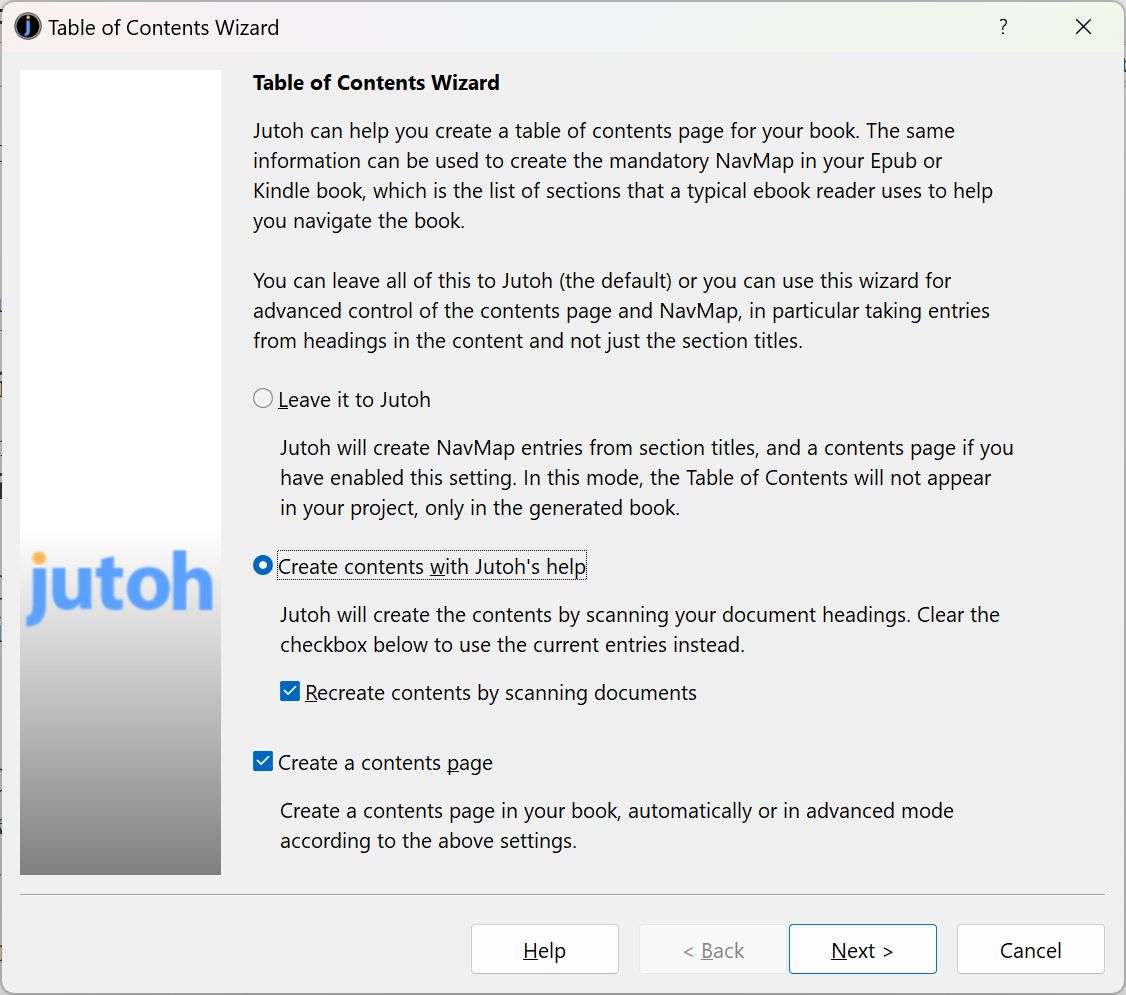The width and height of the screenshot is (1126, 995).
Task: Click the paragraph starting 'You can leave all of this'
Action: coord(621,310)
